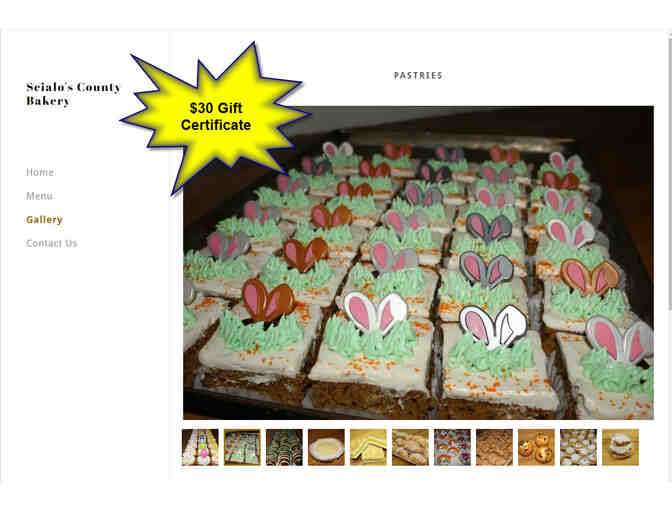
Task: Select the third thumbnail of dark decorated cookies
Action: (x=284, y=447)
